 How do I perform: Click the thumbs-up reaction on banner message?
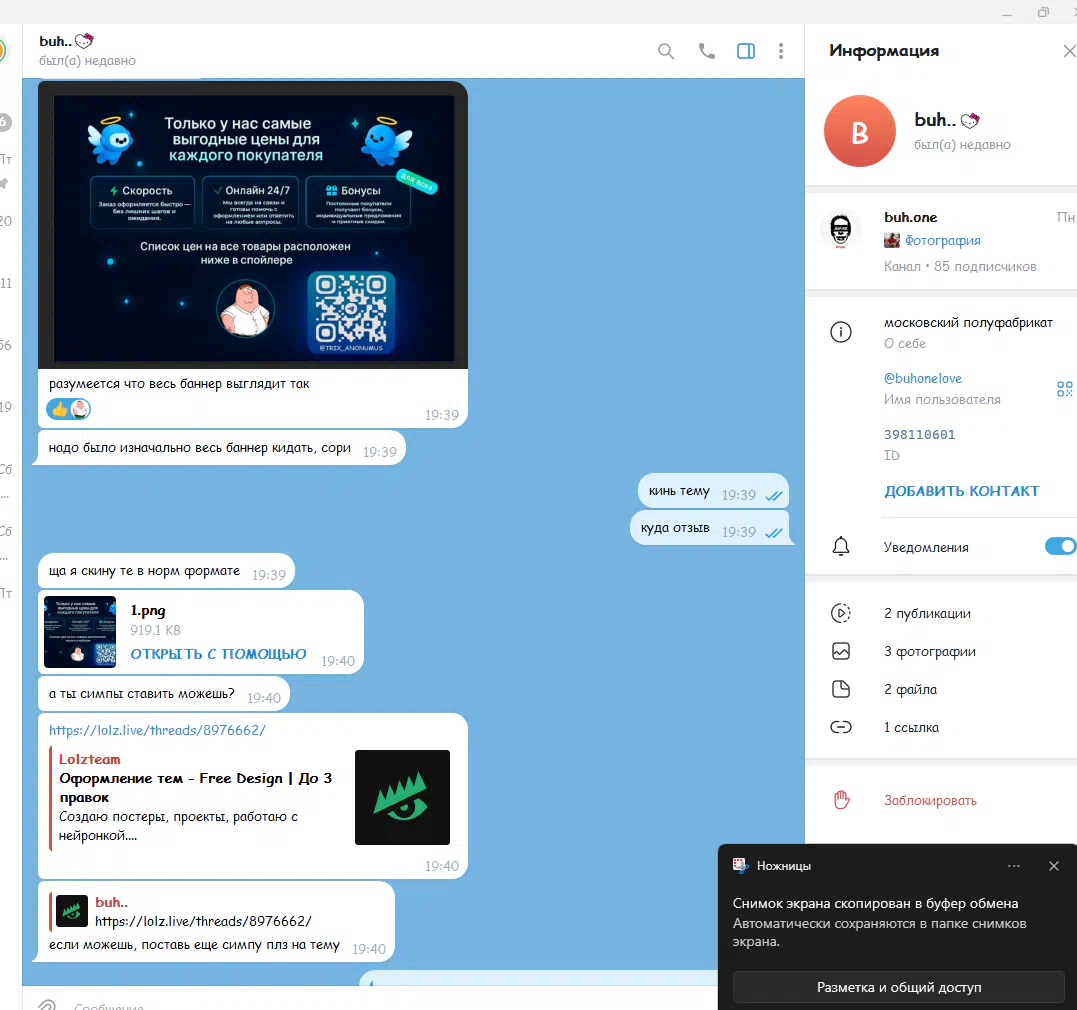tap(59, 408)
